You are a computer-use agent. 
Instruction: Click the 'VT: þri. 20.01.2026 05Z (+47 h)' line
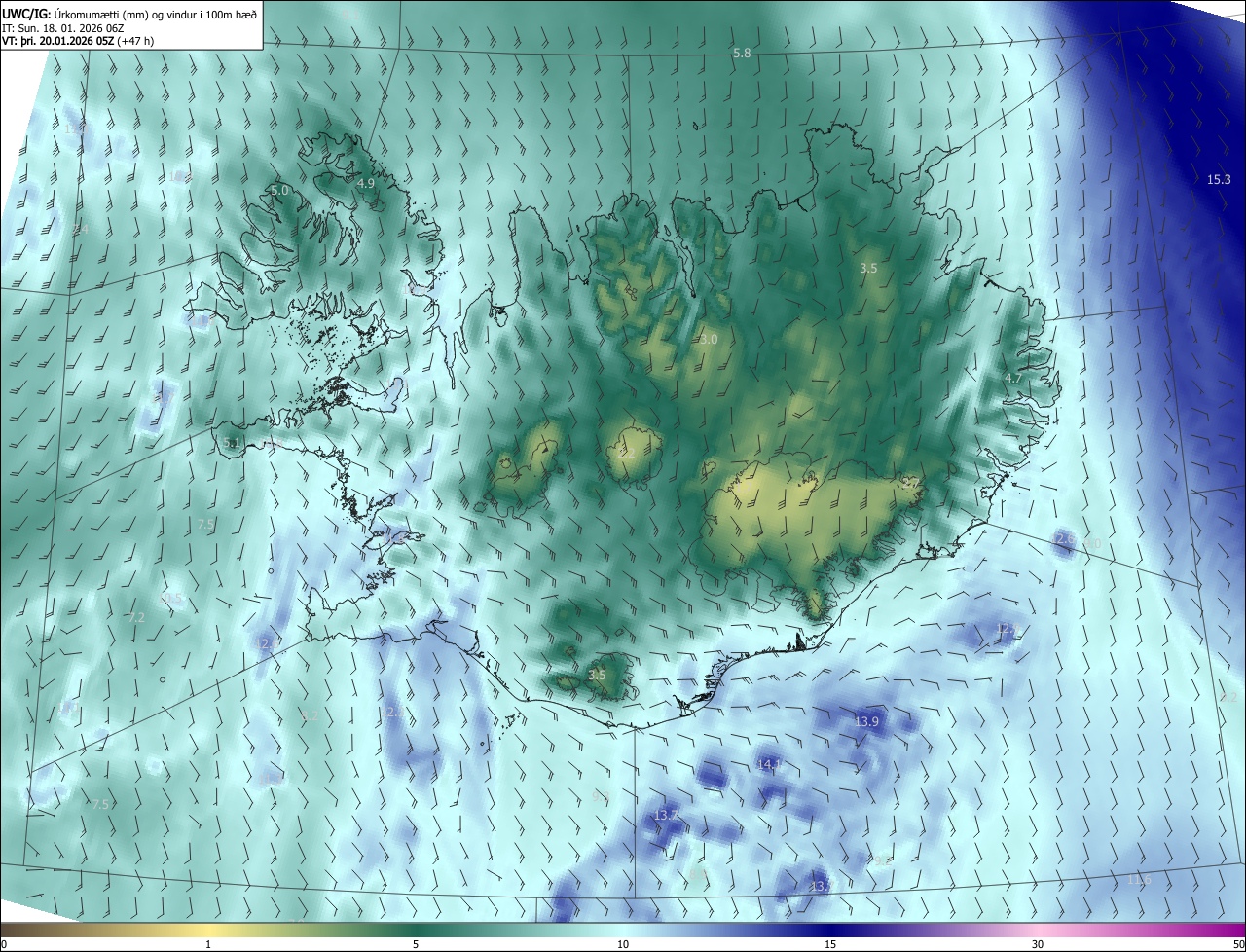78,40
